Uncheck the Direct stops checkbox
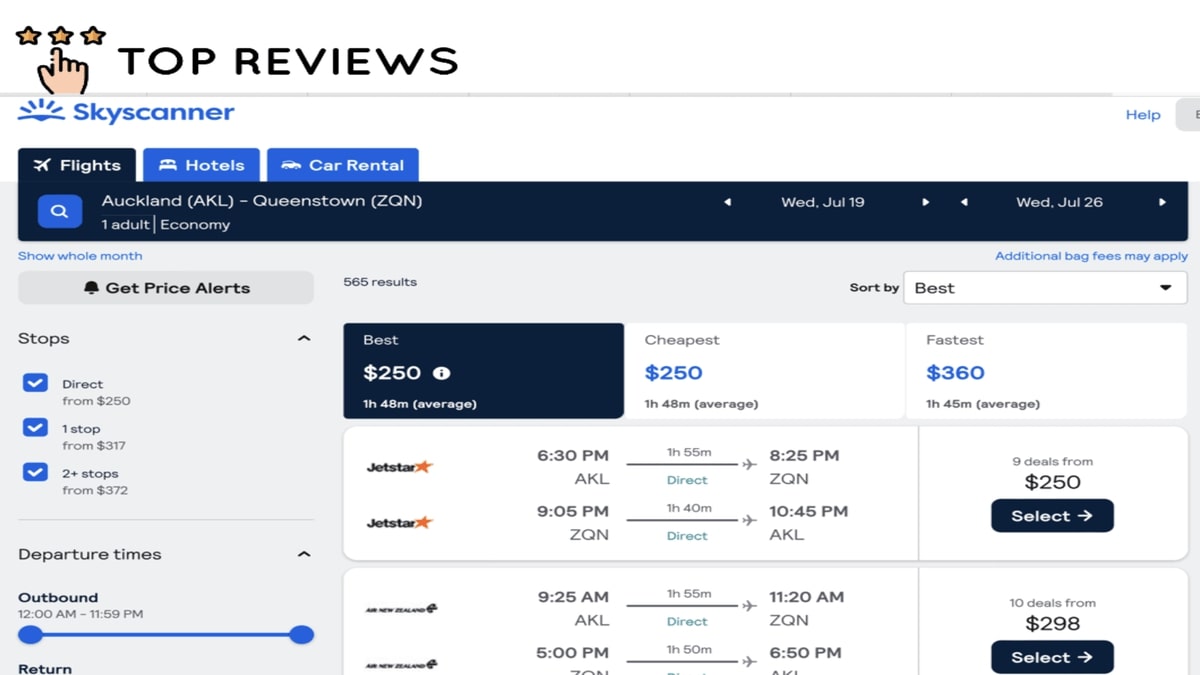 [35, 383]
